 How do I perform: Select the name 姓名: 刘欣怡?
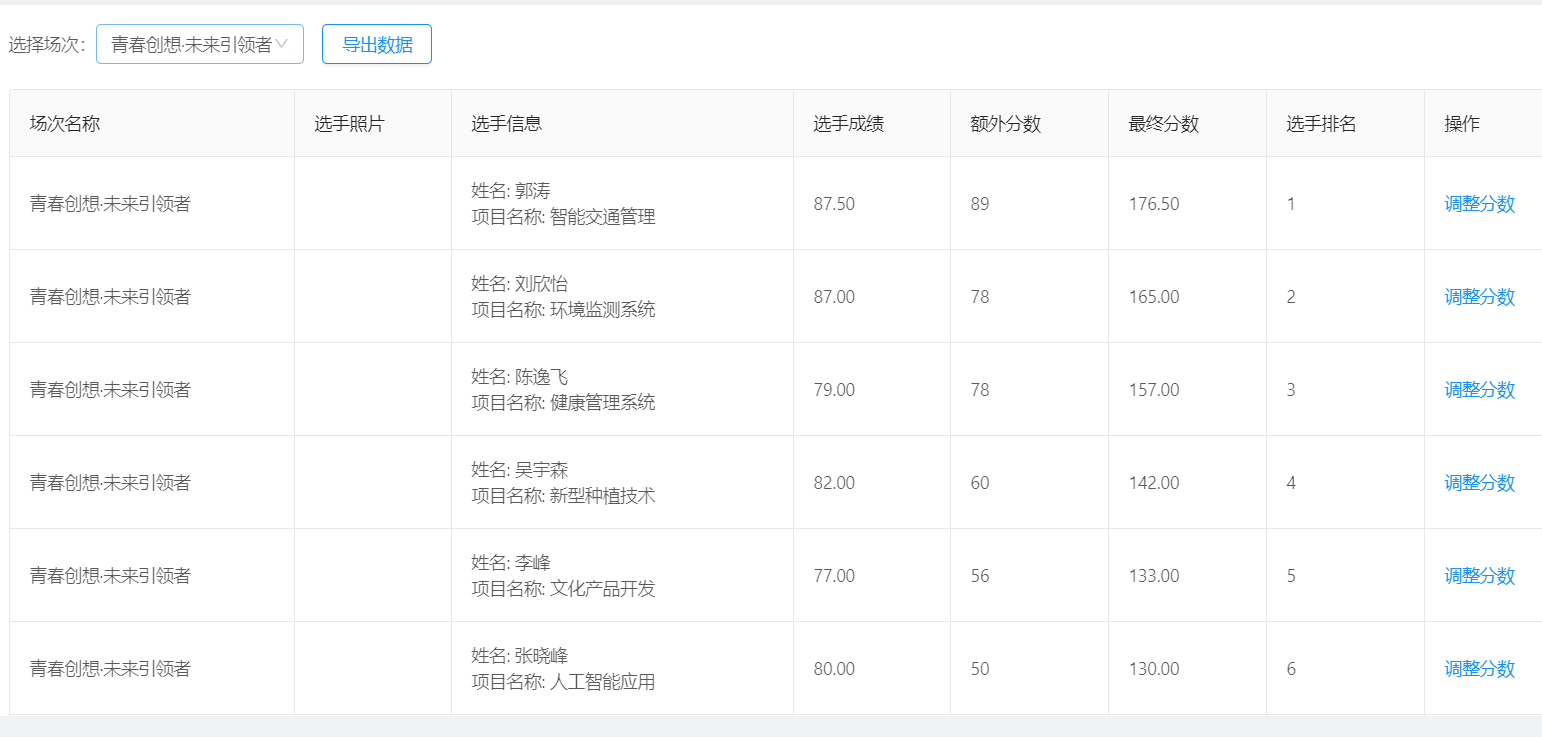pos(520,284)
